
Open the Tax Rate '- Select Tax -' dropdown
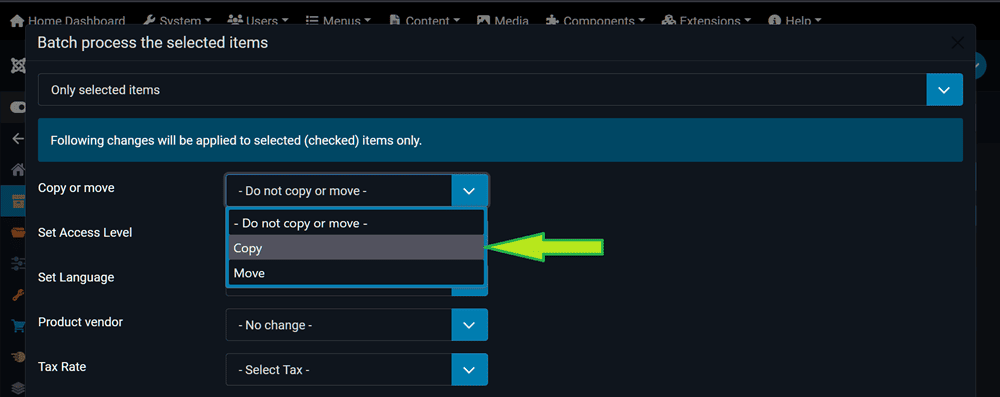(357, 370)
